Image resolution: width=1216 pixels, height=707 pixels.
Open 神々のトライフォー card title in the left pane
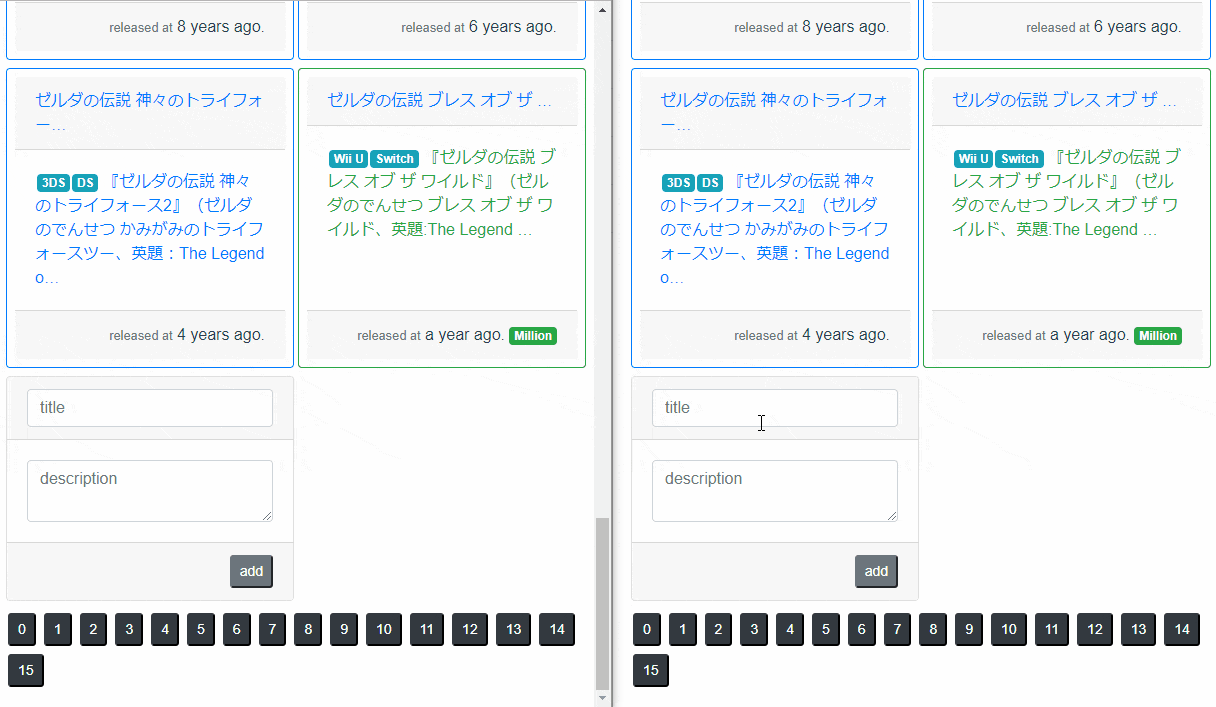pos(149,112)
